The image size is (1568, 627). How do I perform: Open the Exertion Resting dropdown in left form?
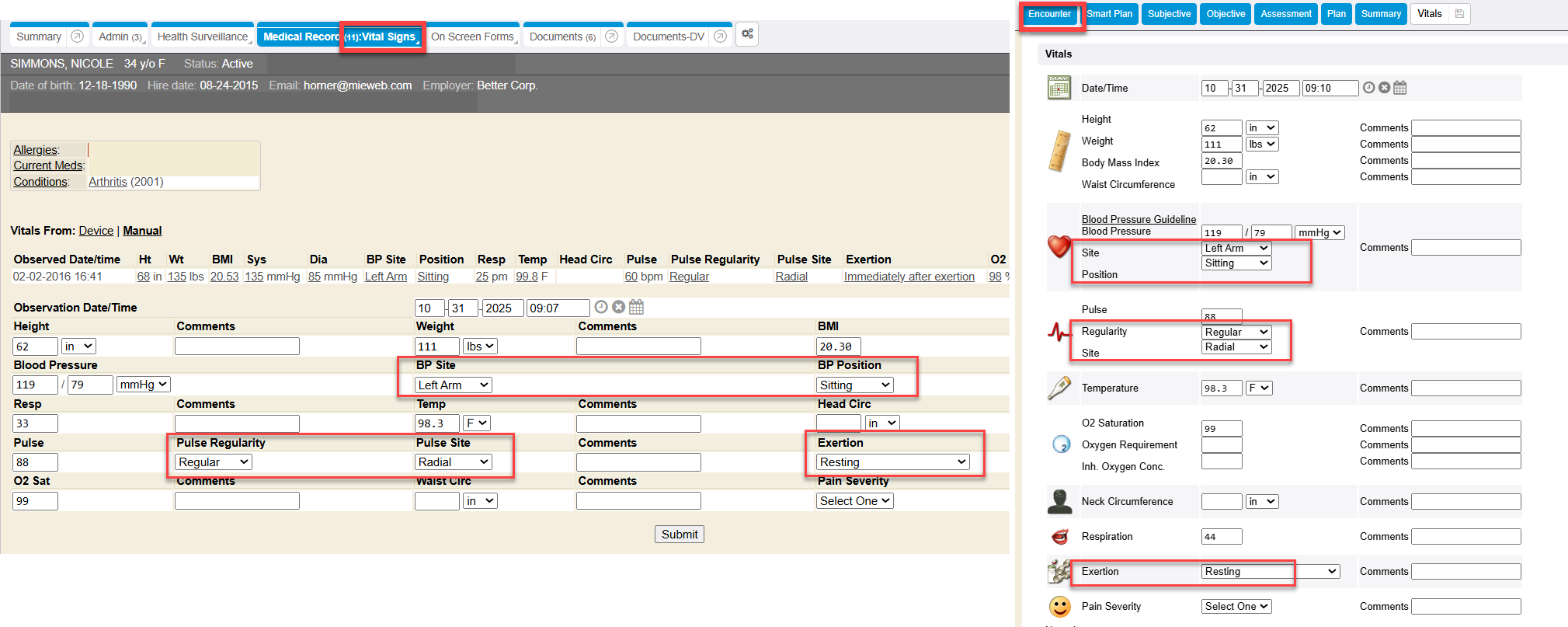(892, 462)
